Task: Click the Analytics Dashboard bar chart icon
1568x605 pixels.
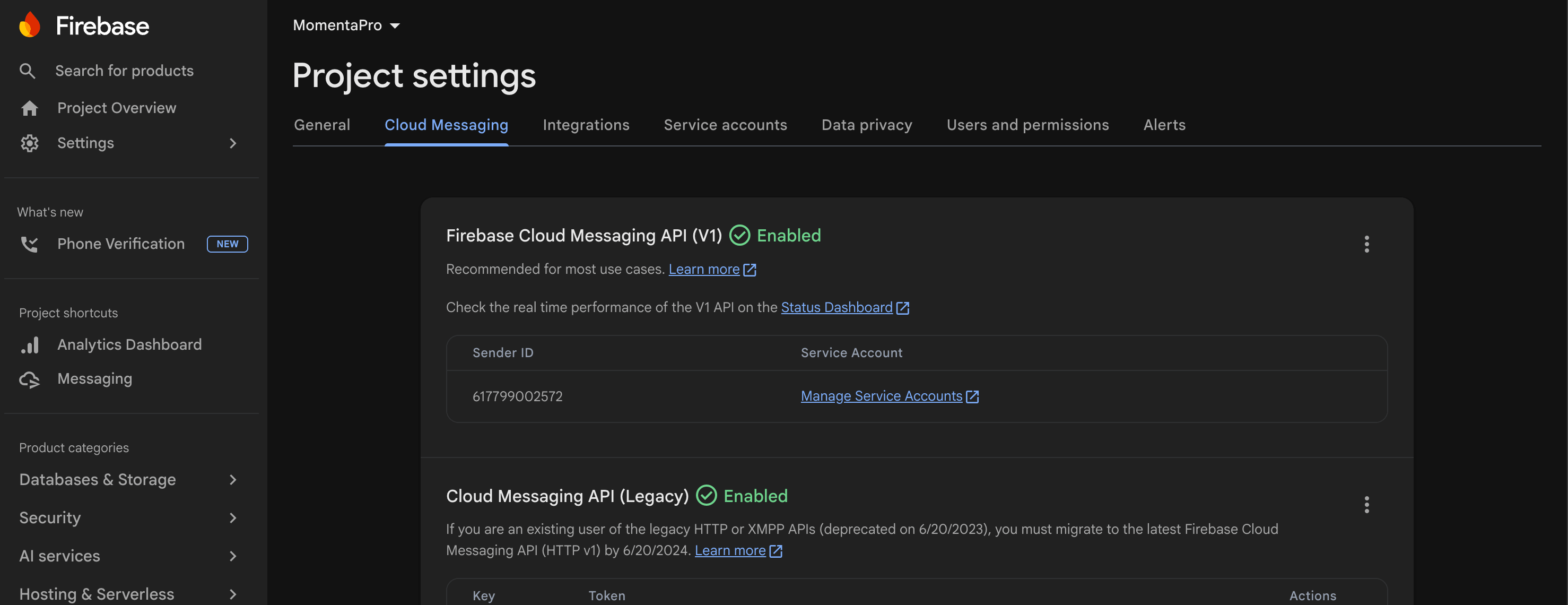Action: (29, 345)
